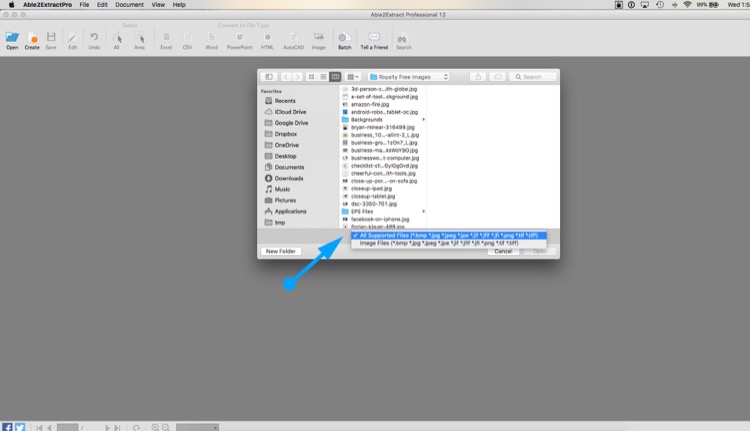Click the rotate page icon in status bar
This screenshot has width=750, height=431.
click(x=136, y=428)
